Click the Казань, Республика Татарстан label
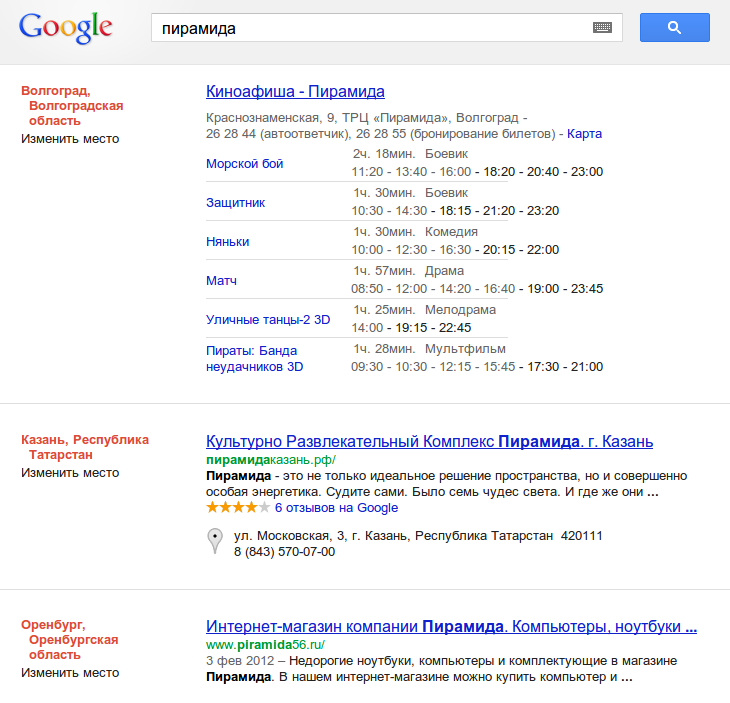730x703 pixels. coord(85,447)
